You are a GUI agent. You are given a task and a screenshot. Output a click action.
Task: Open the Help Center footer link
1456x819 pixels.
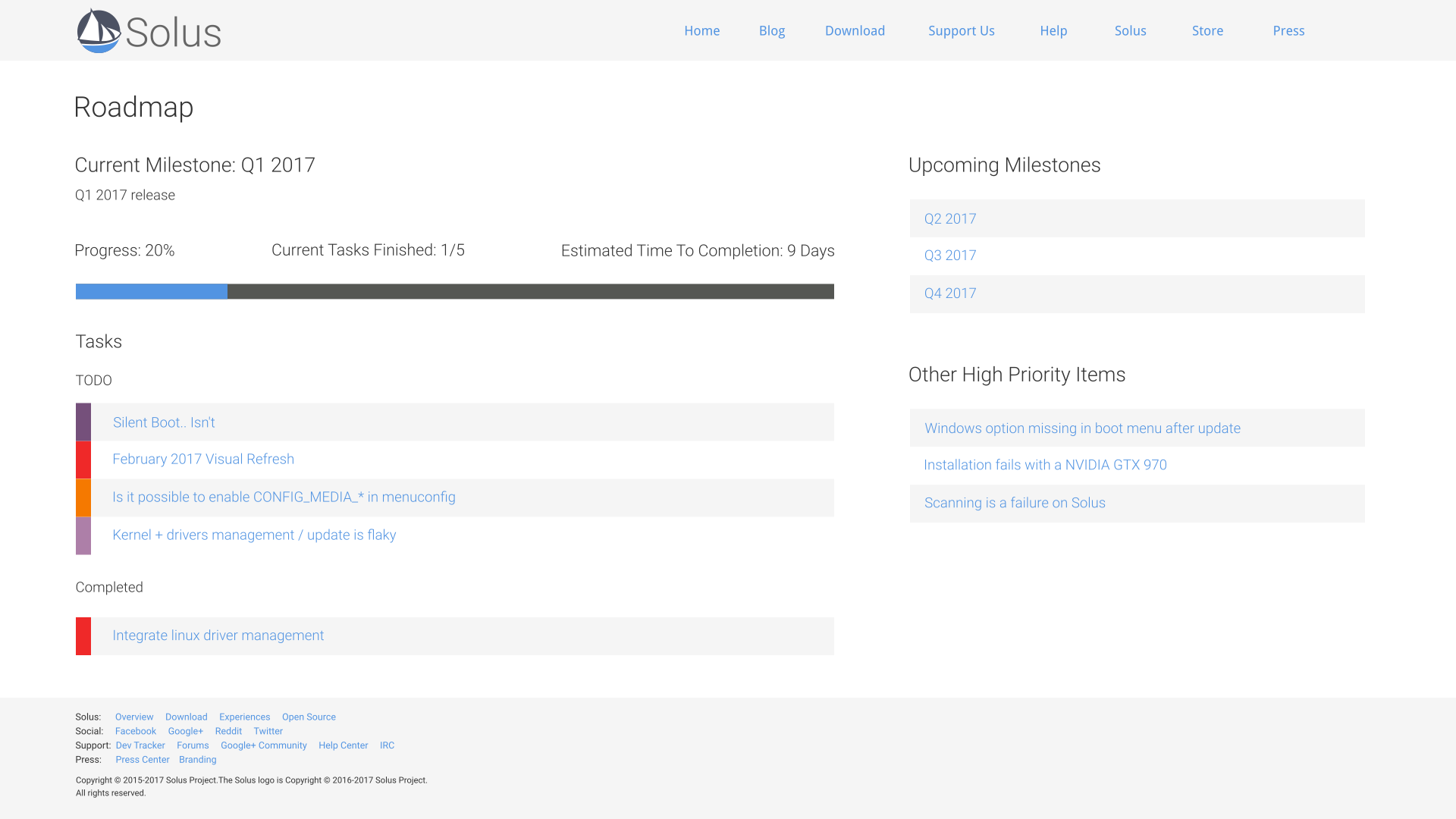[x=343, y=745]
